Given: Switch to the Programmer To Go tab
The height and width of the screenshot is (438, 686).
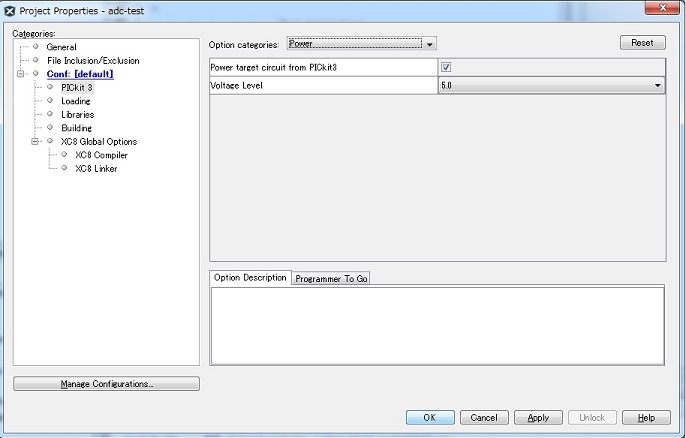Looking at the screenshot, I should [331, 278].
